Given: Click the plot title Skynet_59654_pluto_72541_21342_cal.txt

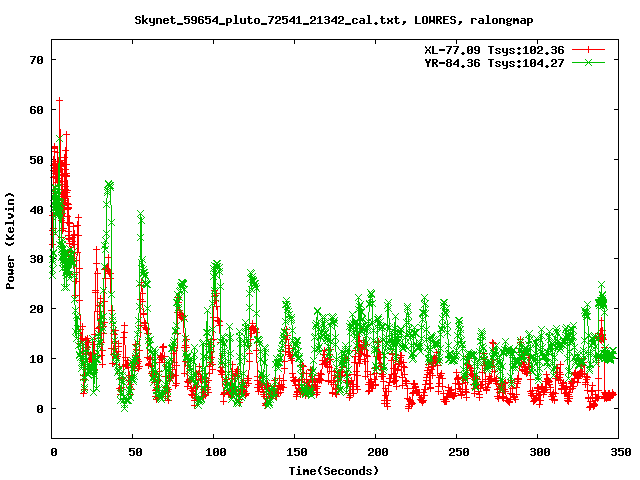Looking at the screenshot, I should point(268,20).
